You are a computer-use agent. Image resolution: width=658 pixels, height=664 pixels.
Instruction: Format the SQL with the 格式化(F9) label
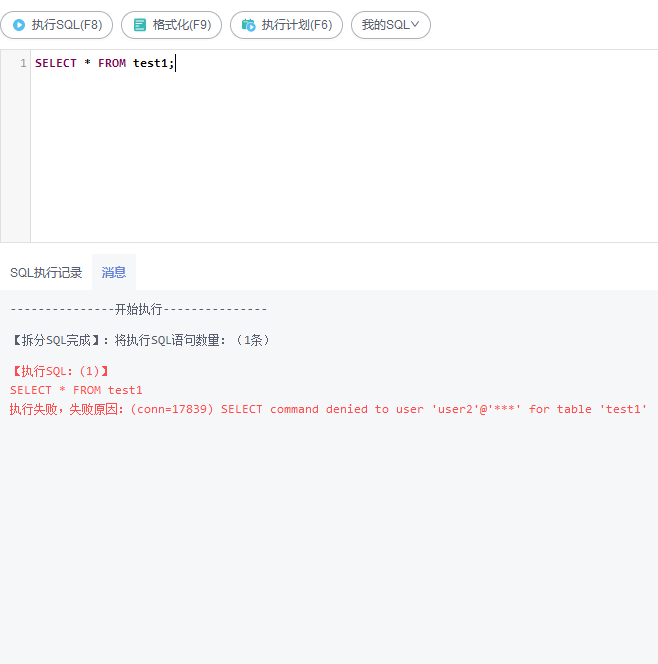[182, 25]
